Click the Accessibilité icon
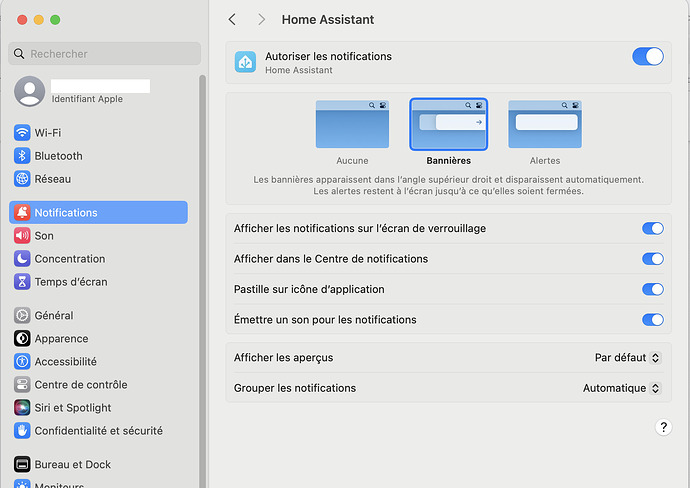This screenshot has width=690, height=488. [22, 361]
